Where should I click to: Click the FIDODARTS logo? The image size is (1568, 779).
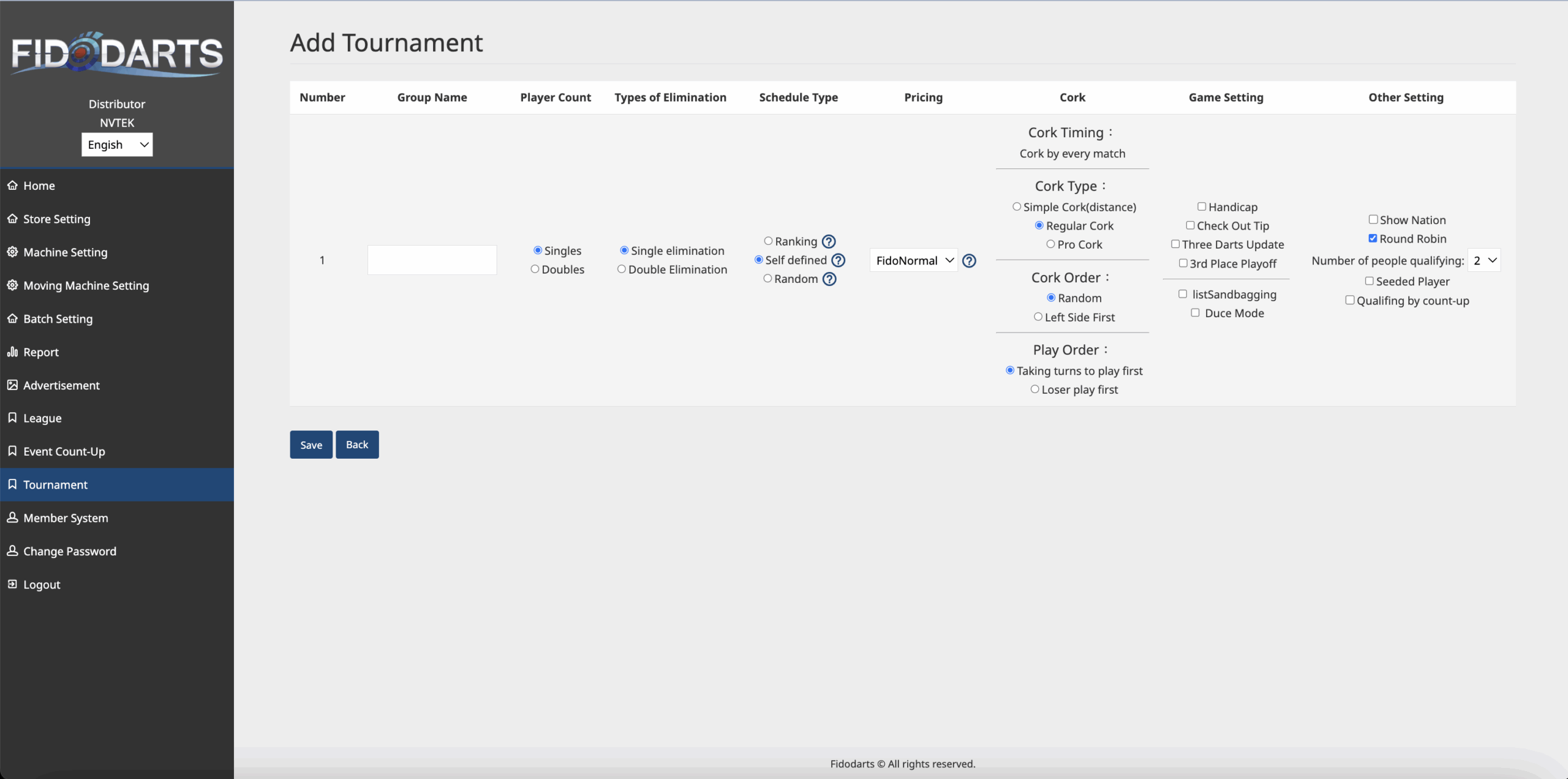(x=117, y=54)
